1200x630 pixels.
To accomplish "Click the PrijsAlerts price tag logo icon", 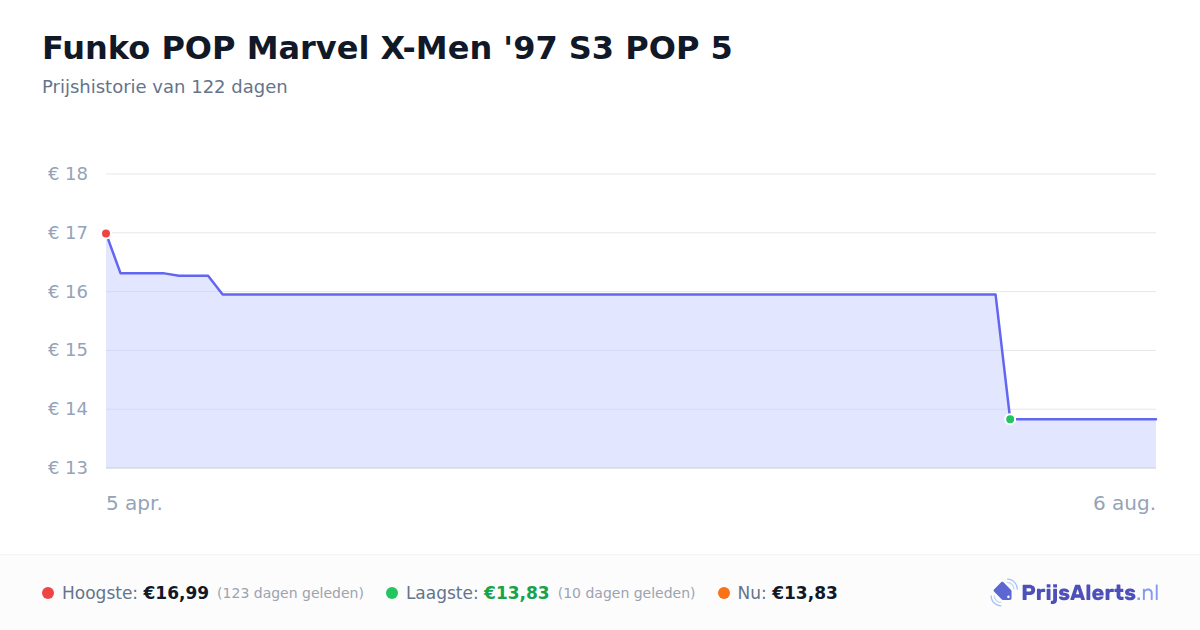I will 1003,593.
